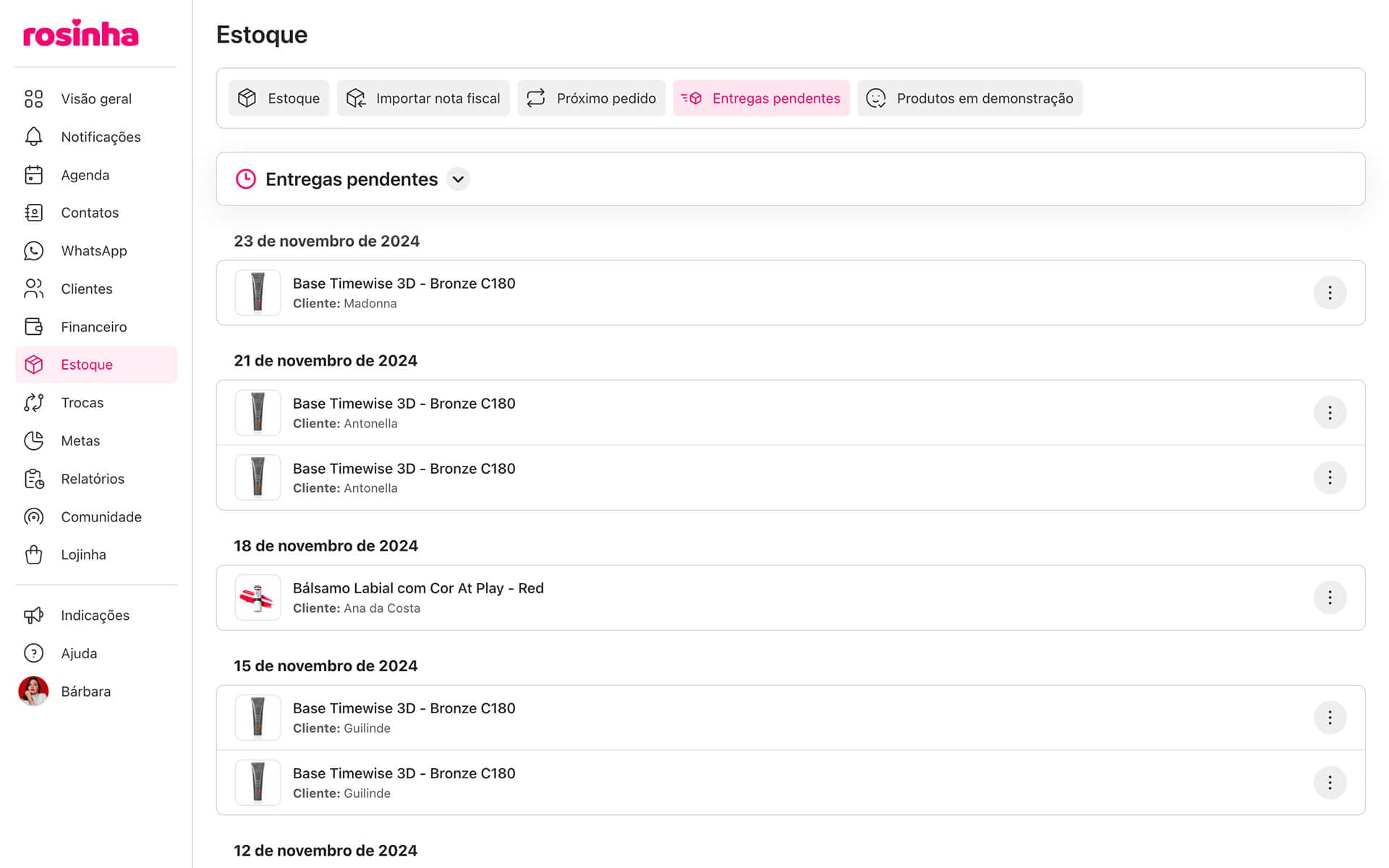
Task: Expand the Entregas pendentes chevron dropdown
Action: pos(458,179)
